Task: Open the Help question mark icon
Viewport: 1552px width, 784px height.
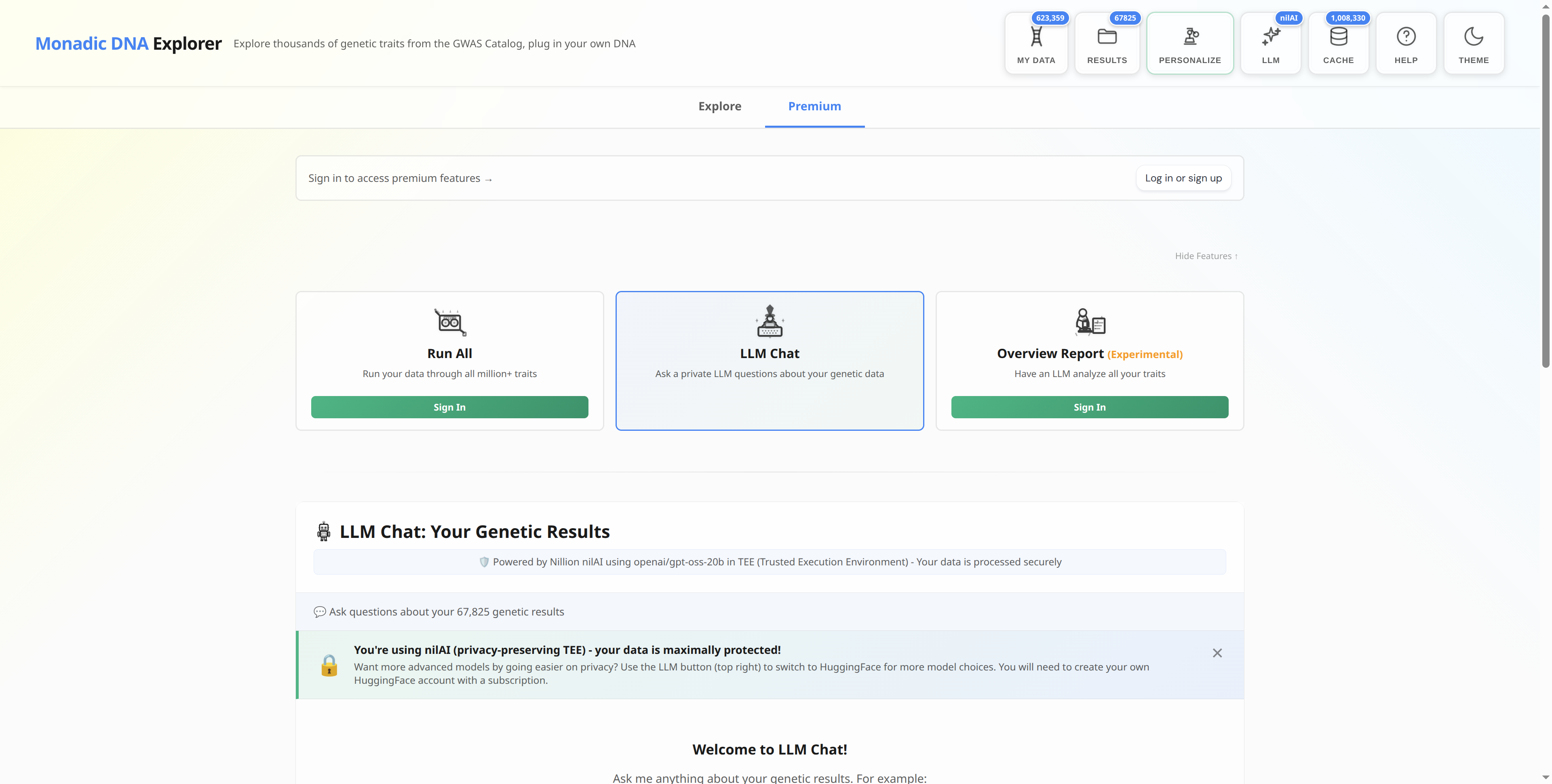Action: click(x=1406, y=37)
